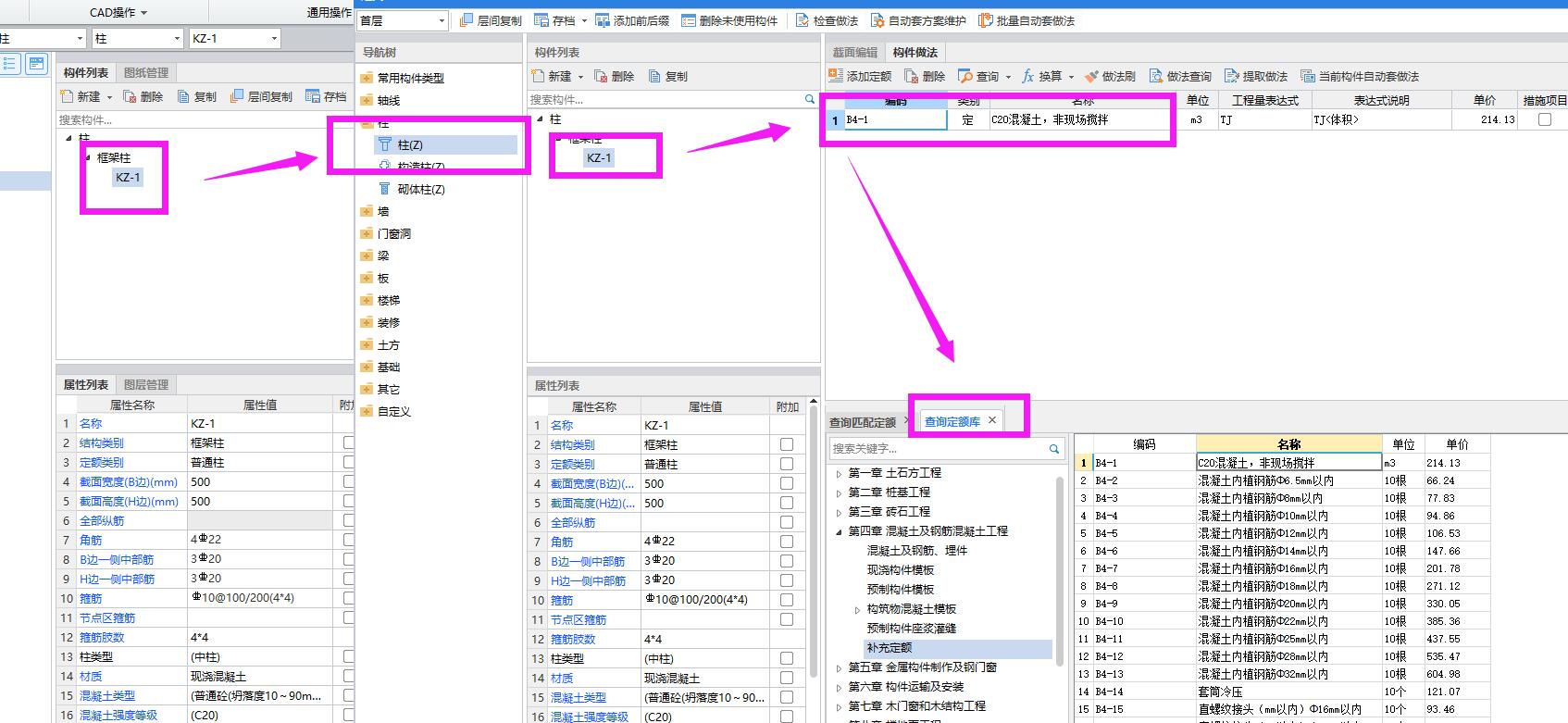
Task: Expand 第一章 土石方工程
Action: (840, 473)
